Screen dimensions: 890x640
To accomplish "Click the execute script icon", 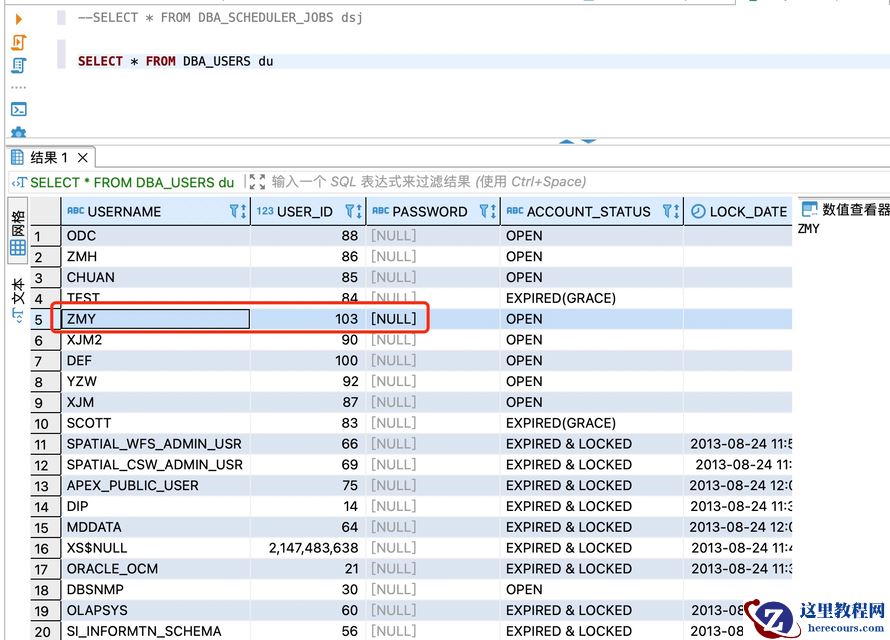I will [18, 43].
